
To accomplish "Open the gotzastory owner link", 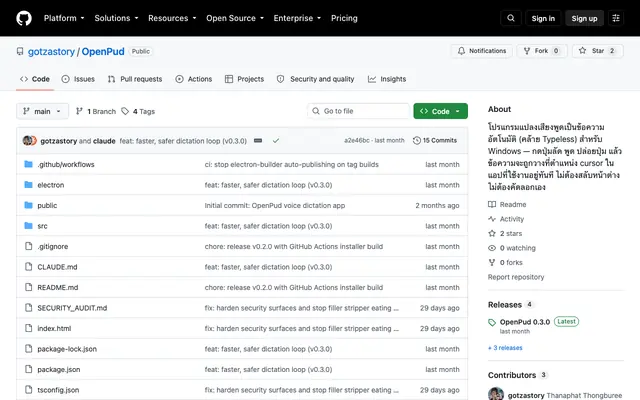I will click(51, 52).
